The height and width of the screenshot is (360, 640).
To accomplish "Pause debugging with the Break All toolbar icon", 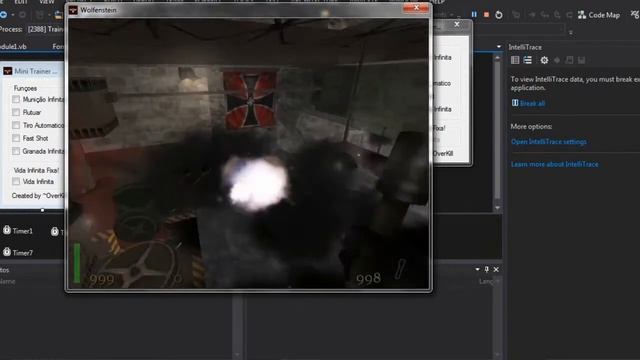I will coord(474,15).
